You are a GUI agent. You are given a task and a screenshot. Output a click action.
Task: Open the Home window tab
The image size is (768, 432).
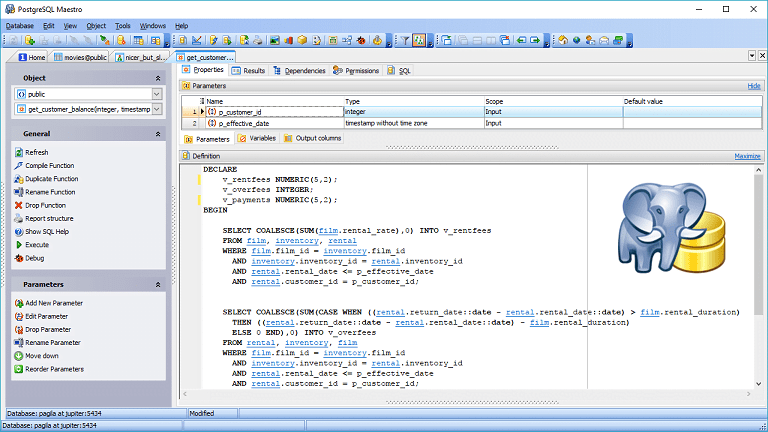pyautogui.click(x=32, y=57)
